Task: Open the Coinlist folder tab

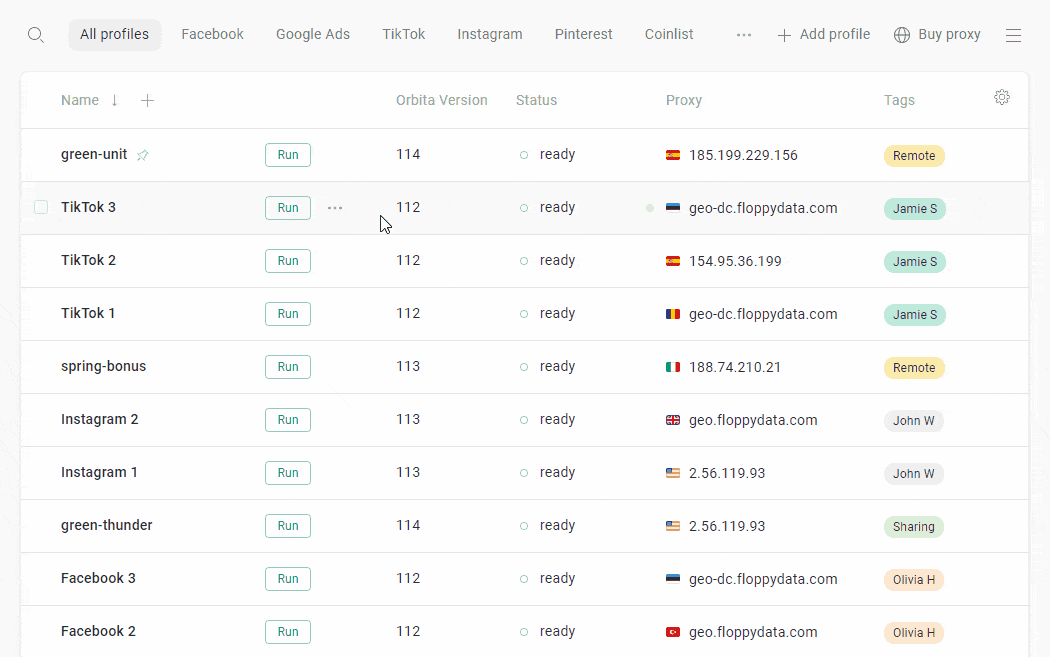Action: [669, 35]
